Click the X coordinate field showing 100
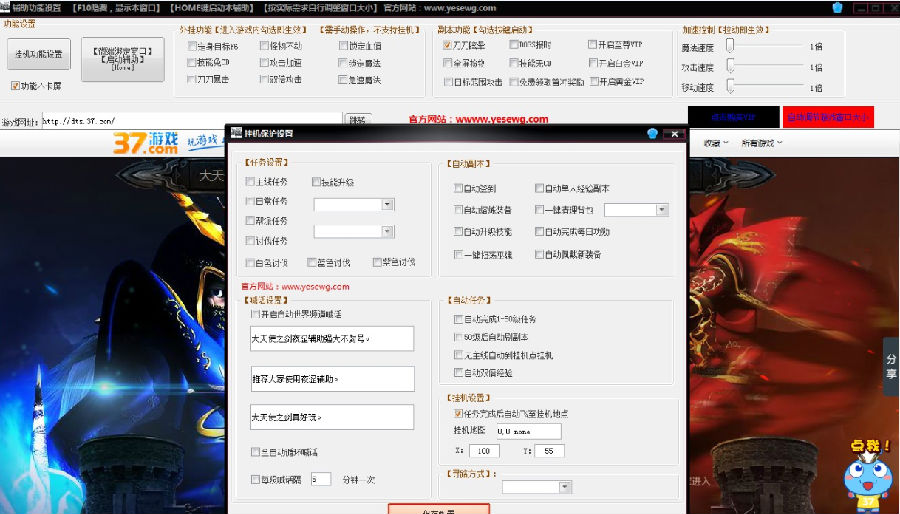The image size is (900, 514). pyautogui.click(x=484, y=451)
